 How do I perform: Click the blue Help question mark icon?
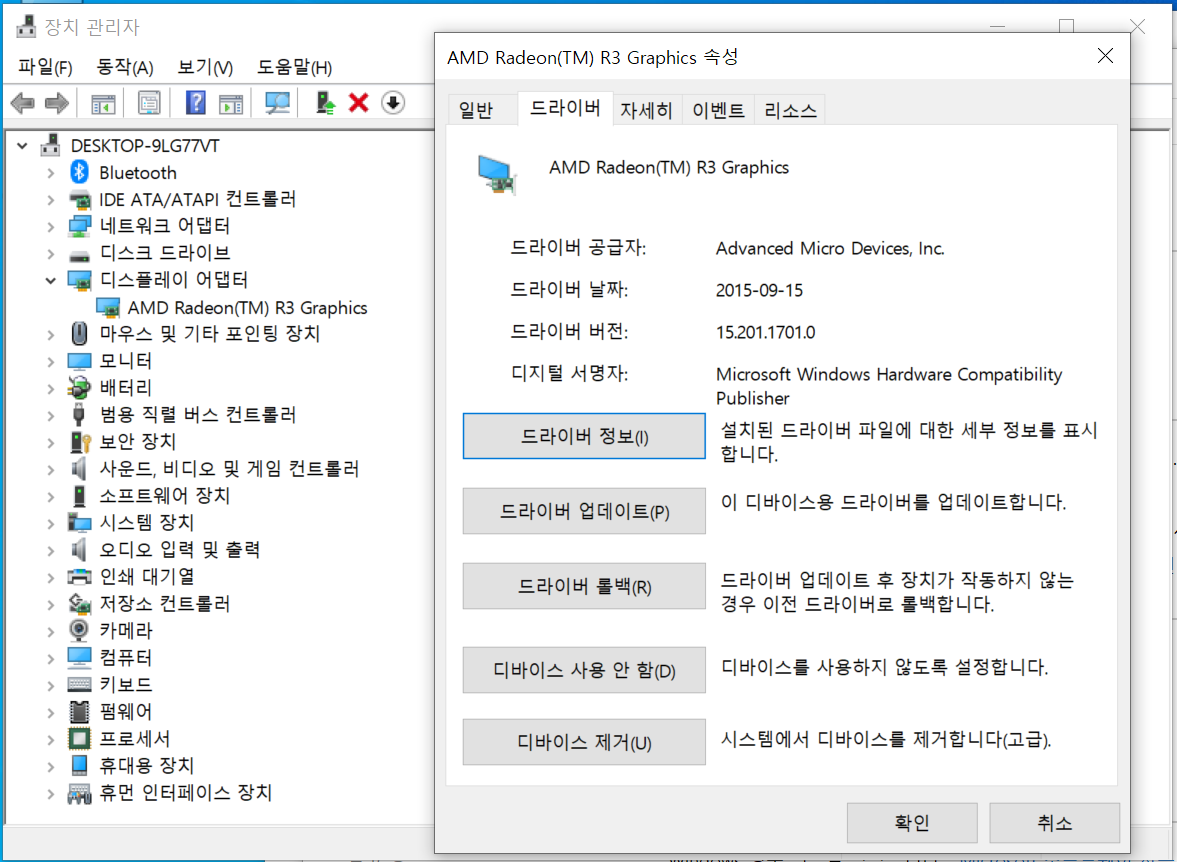196,102
